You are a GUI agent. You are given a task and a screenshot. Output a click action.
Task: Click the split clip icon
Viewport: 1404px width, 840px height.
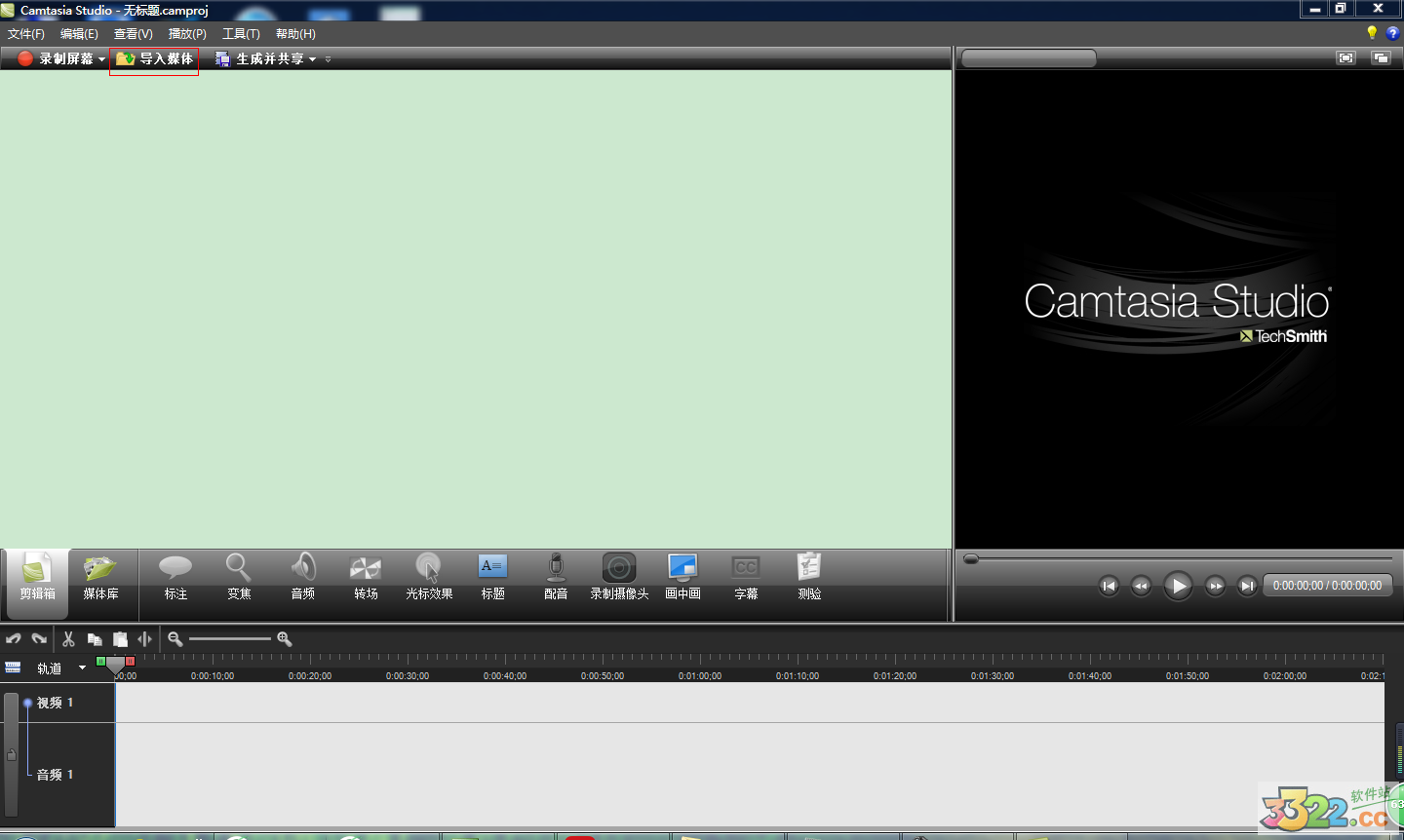click(x=145, y=639)
